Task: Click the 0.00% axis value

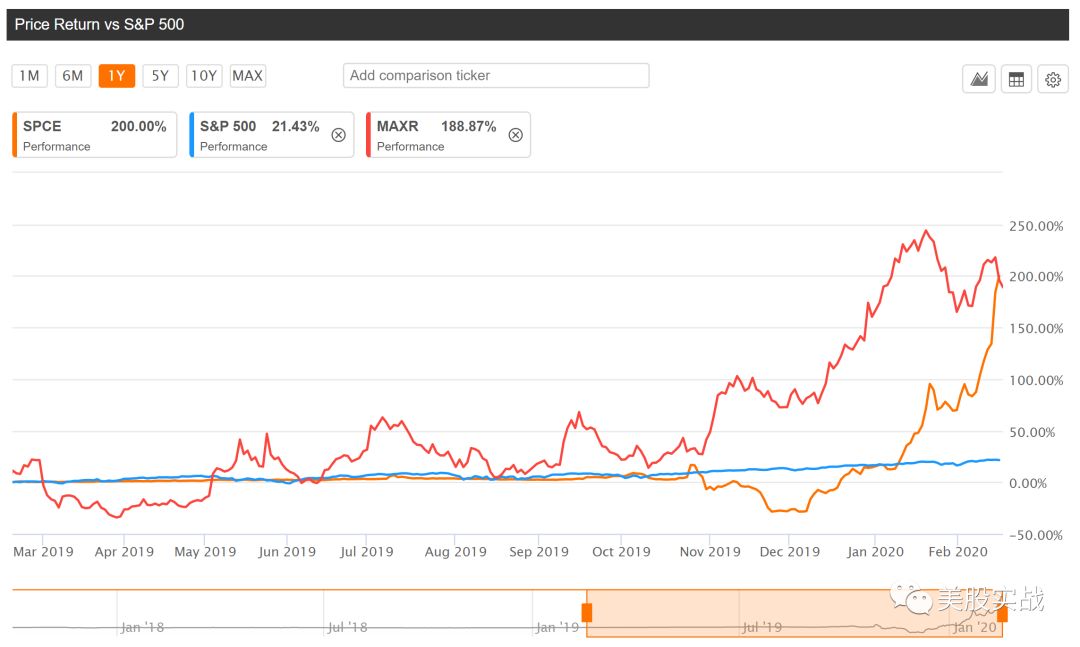Action: (x=1028, y=484)
